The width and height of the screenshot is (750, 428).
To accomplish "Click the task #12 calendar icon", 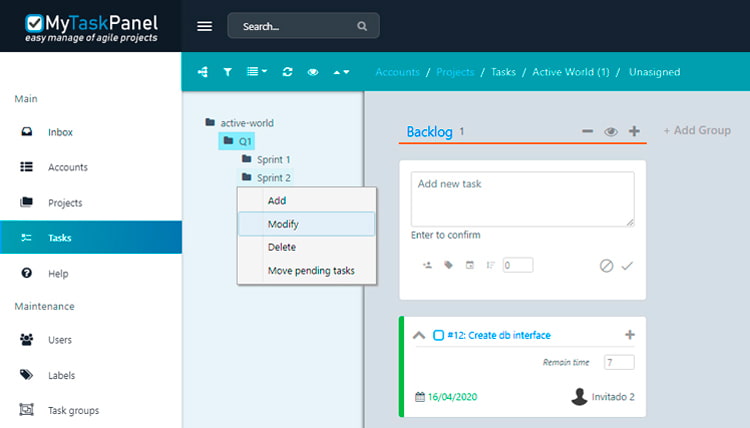I will [419, 396].
